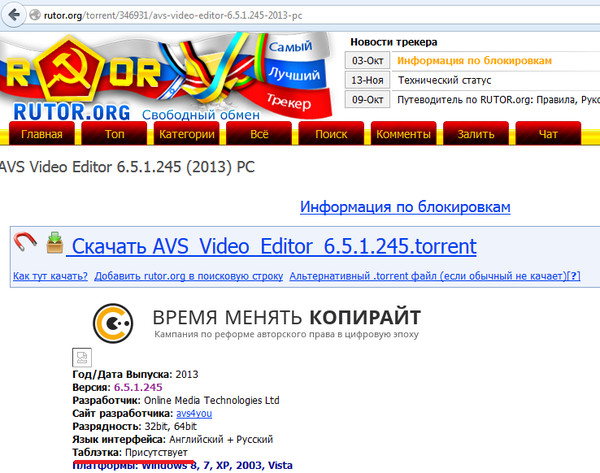Image resolution: width=600 pixels, height=473 pixels.
Task: Click the version value 6.5.1.245 in purple
Action: 138,387
